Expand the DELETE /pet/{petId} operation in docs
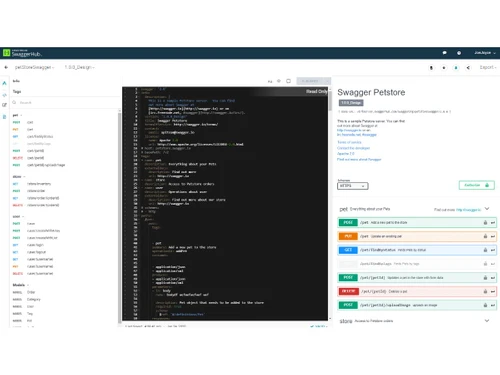This screenshot has width=500, height=375. coord(417,291)
